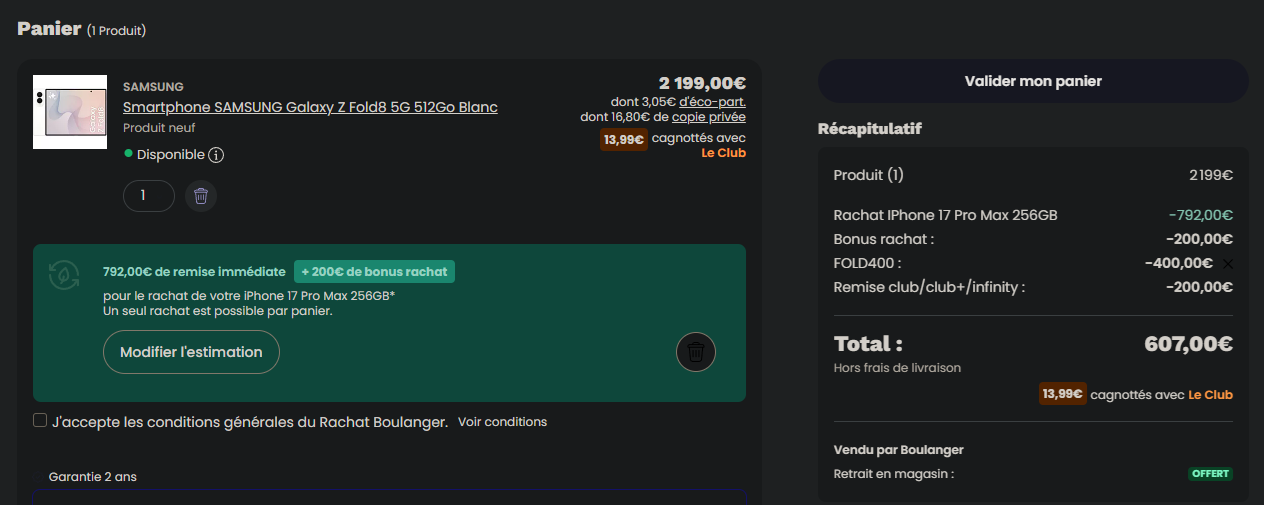Click Remise club/club+/infinity : label
The height and width of the screenshot is (505, 1264).
929,287
